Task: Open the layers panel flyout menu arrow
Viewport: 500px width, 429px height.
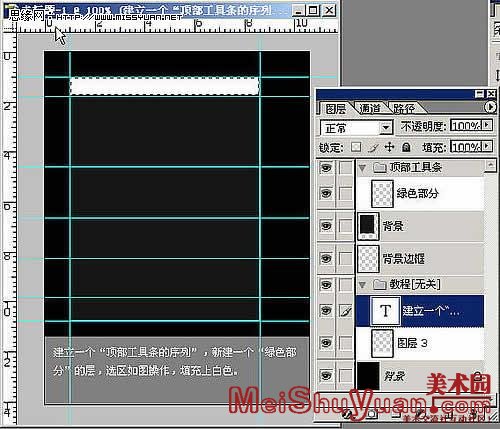Action: click(x=490, y=107)
